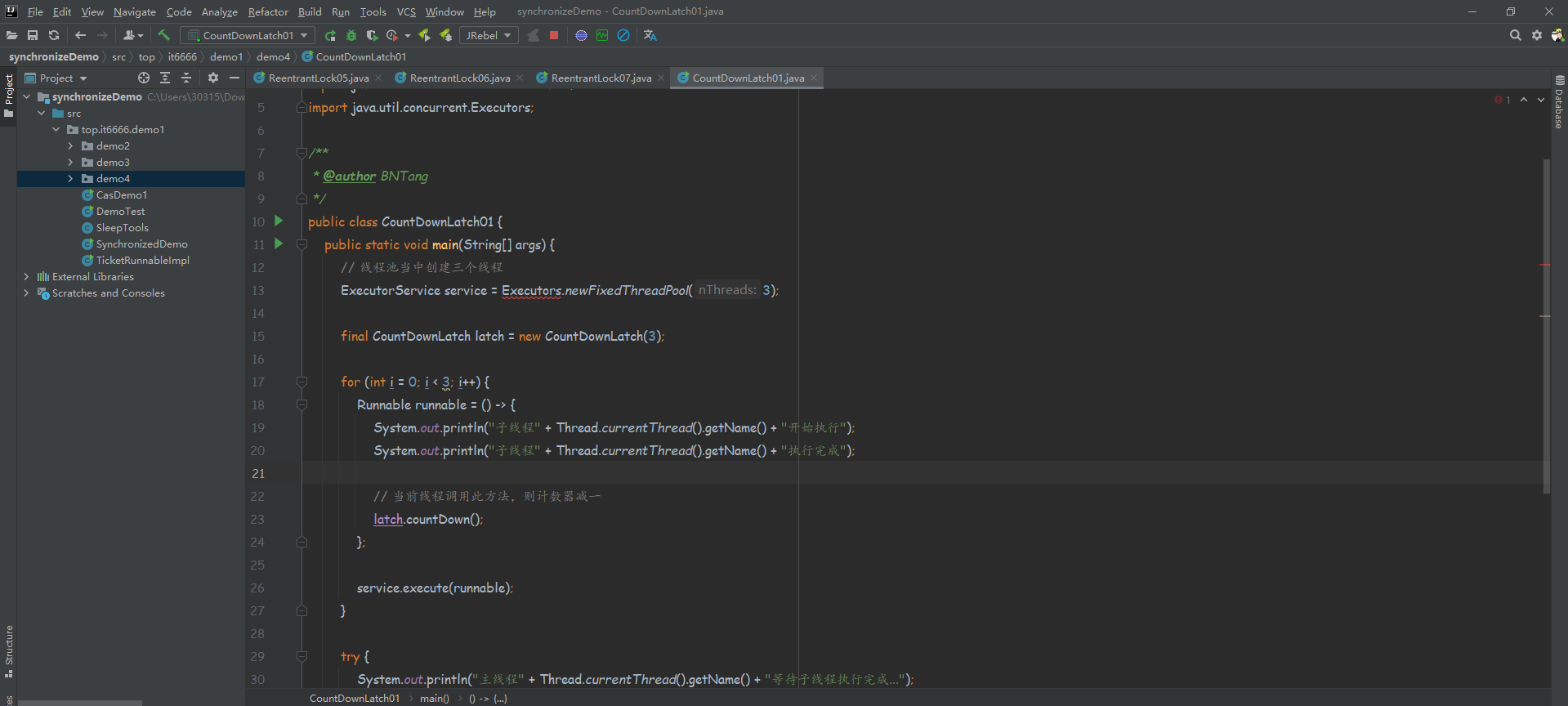The width and height of the screenshot is (1568, 706).
Task: Click the editor vertical scrollbar
Action: [x=1546, y=326]
